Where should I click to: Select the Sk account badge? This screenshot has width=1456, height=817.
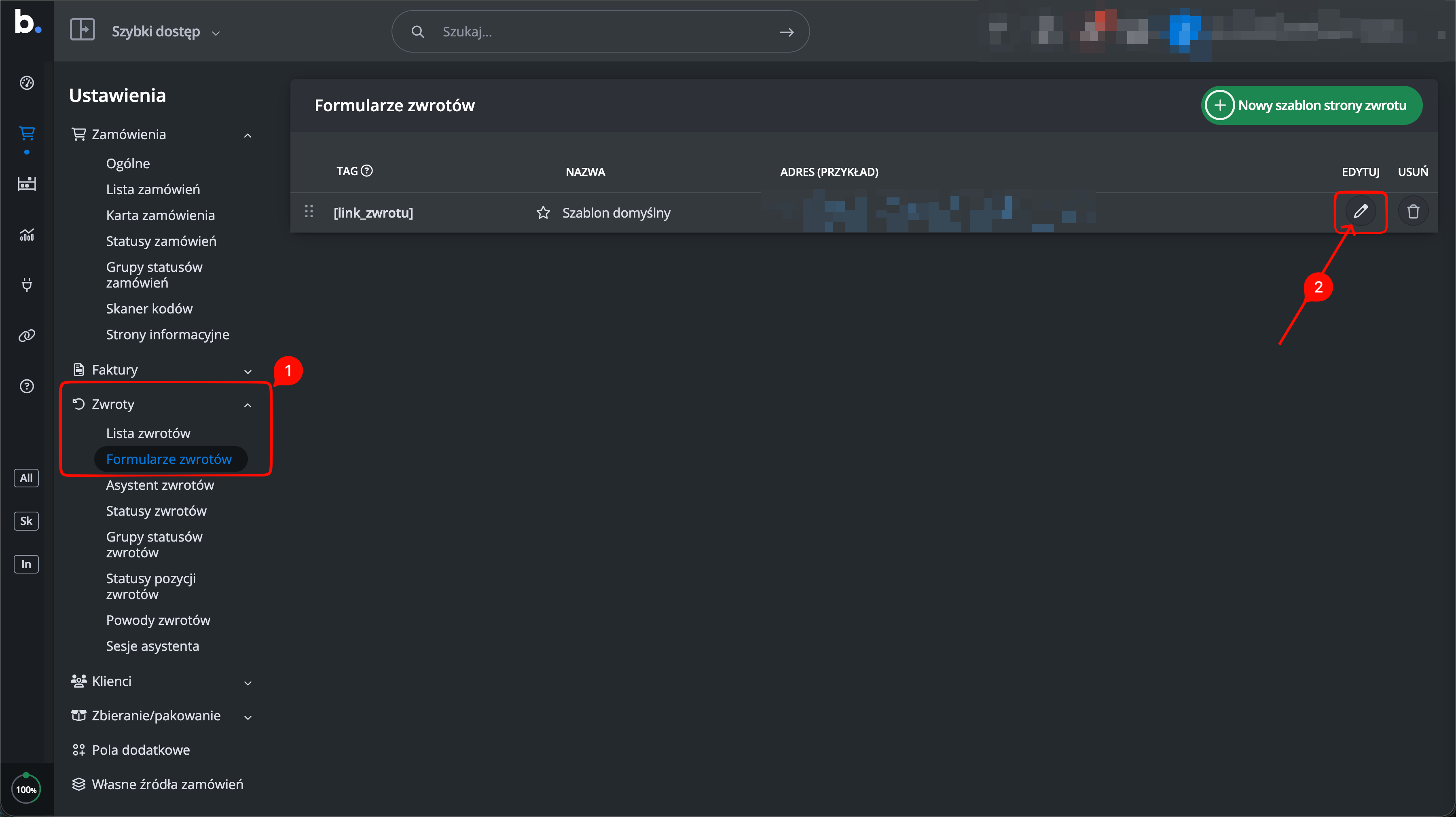26,521
